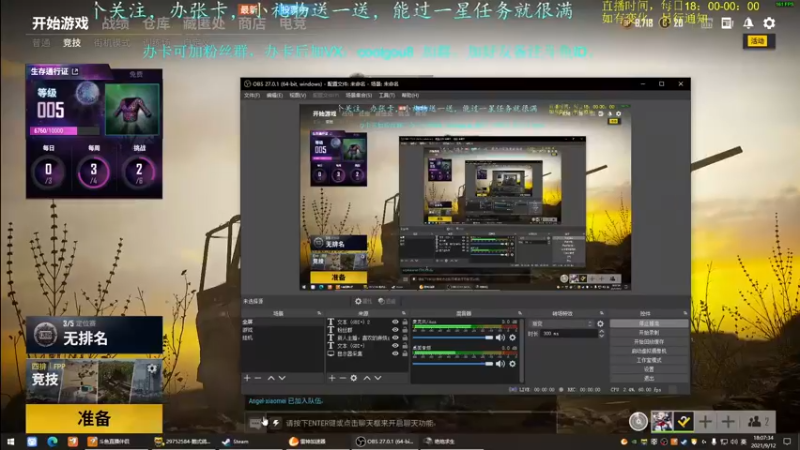Open 桌面音频 audio settings gear
Screen dimensions: 800x450
coord(512,364)
